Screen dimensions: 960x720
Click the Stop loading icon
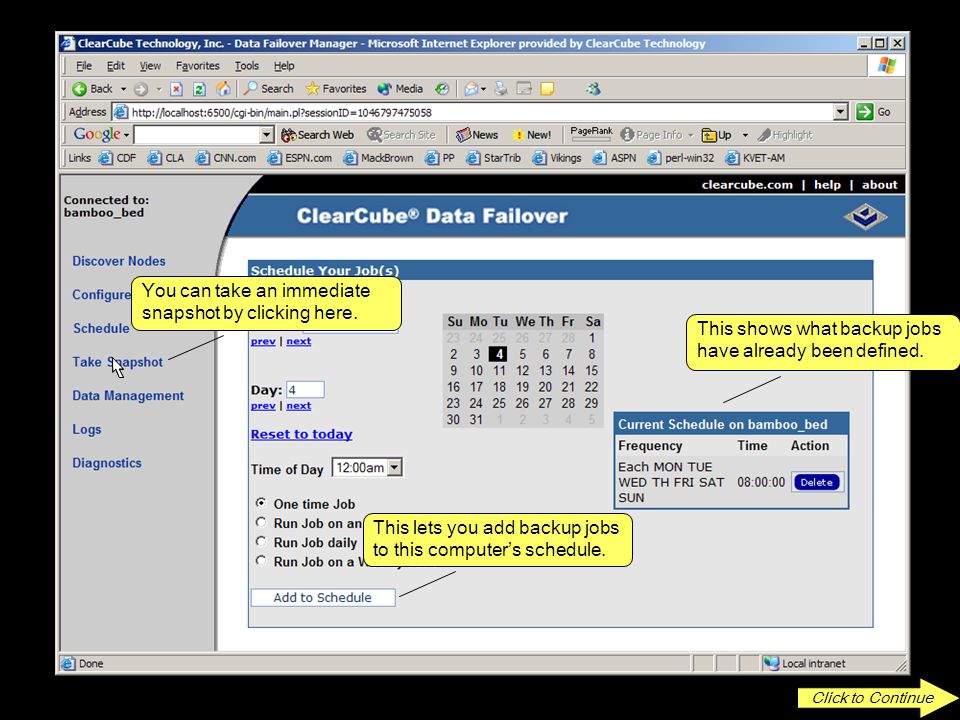176,89
